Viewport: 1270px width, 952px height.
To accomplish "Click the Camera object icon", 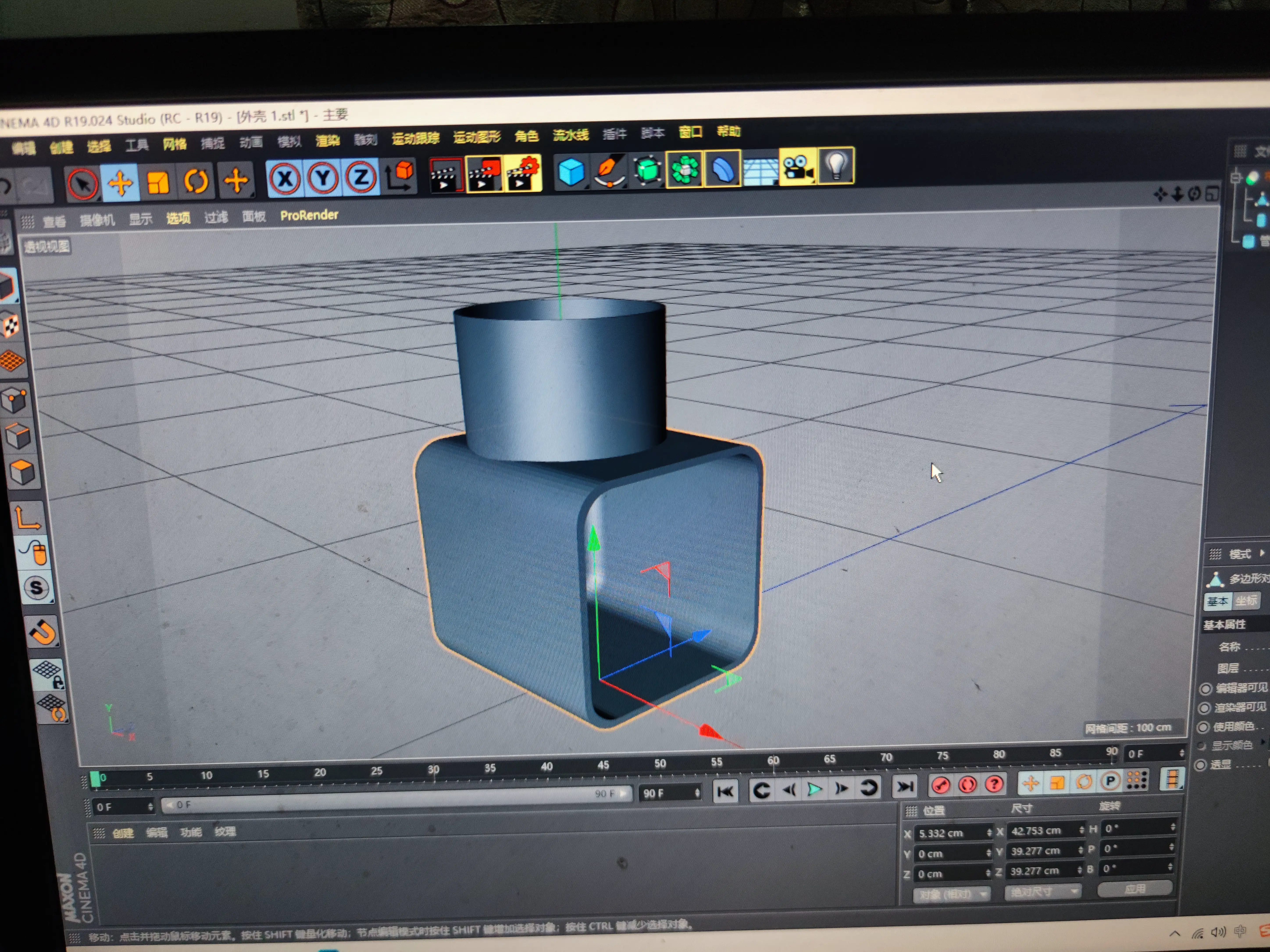I will click(x=798, y=167).
